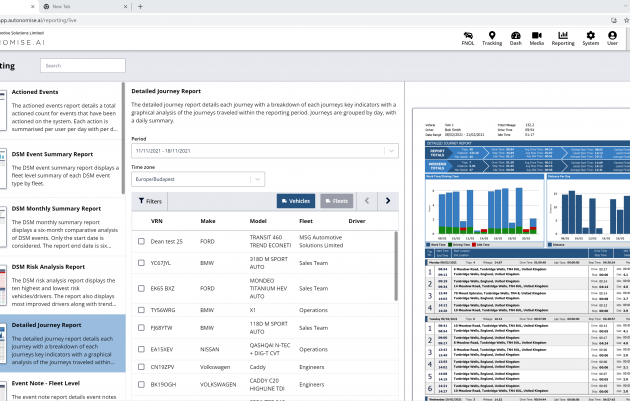Click the Reporting chart icon
Screen dimensions: 630x401
tap(563, 38)
